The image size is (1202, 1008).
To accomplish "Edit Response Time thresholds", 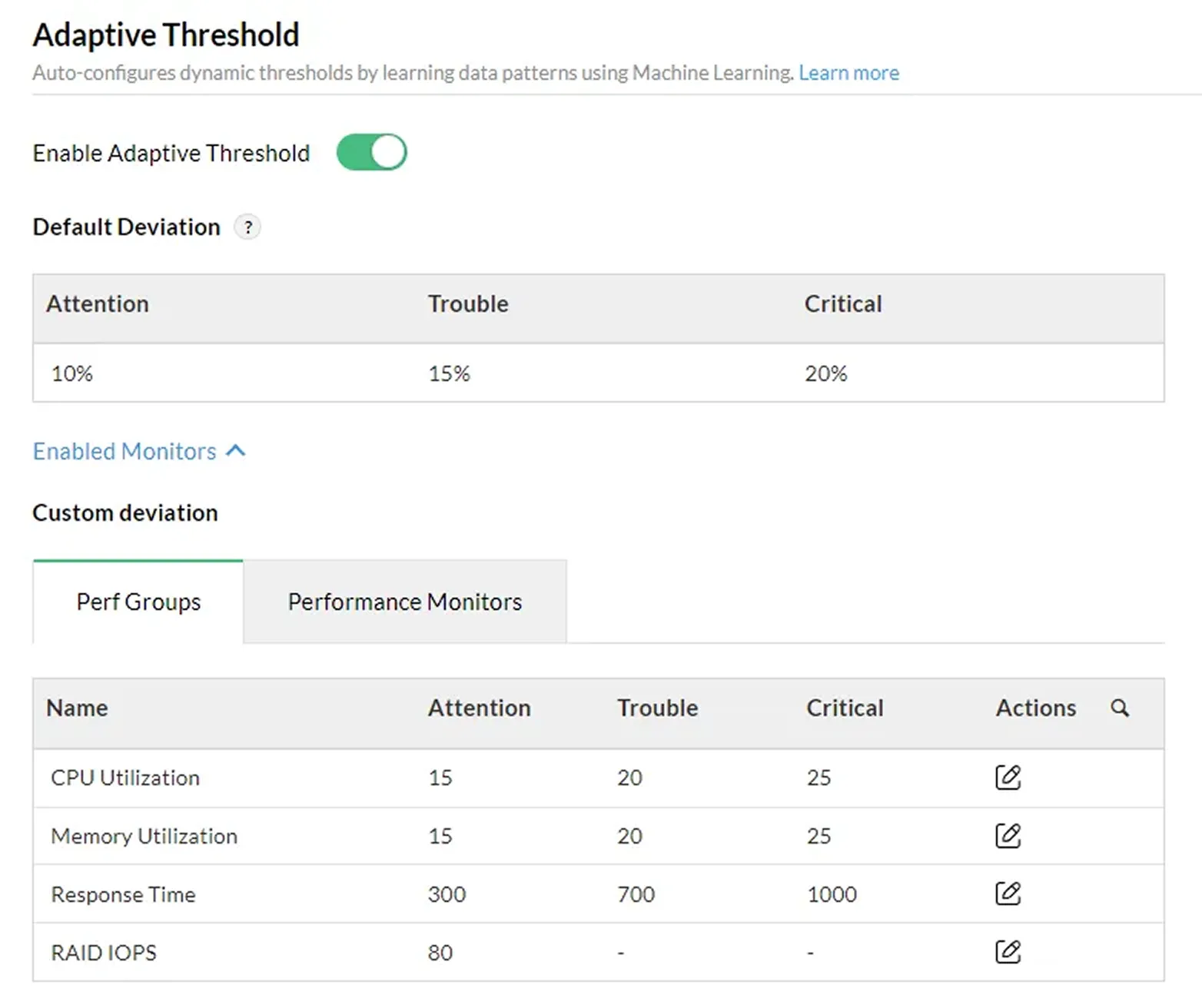I will click(1008, 894).
